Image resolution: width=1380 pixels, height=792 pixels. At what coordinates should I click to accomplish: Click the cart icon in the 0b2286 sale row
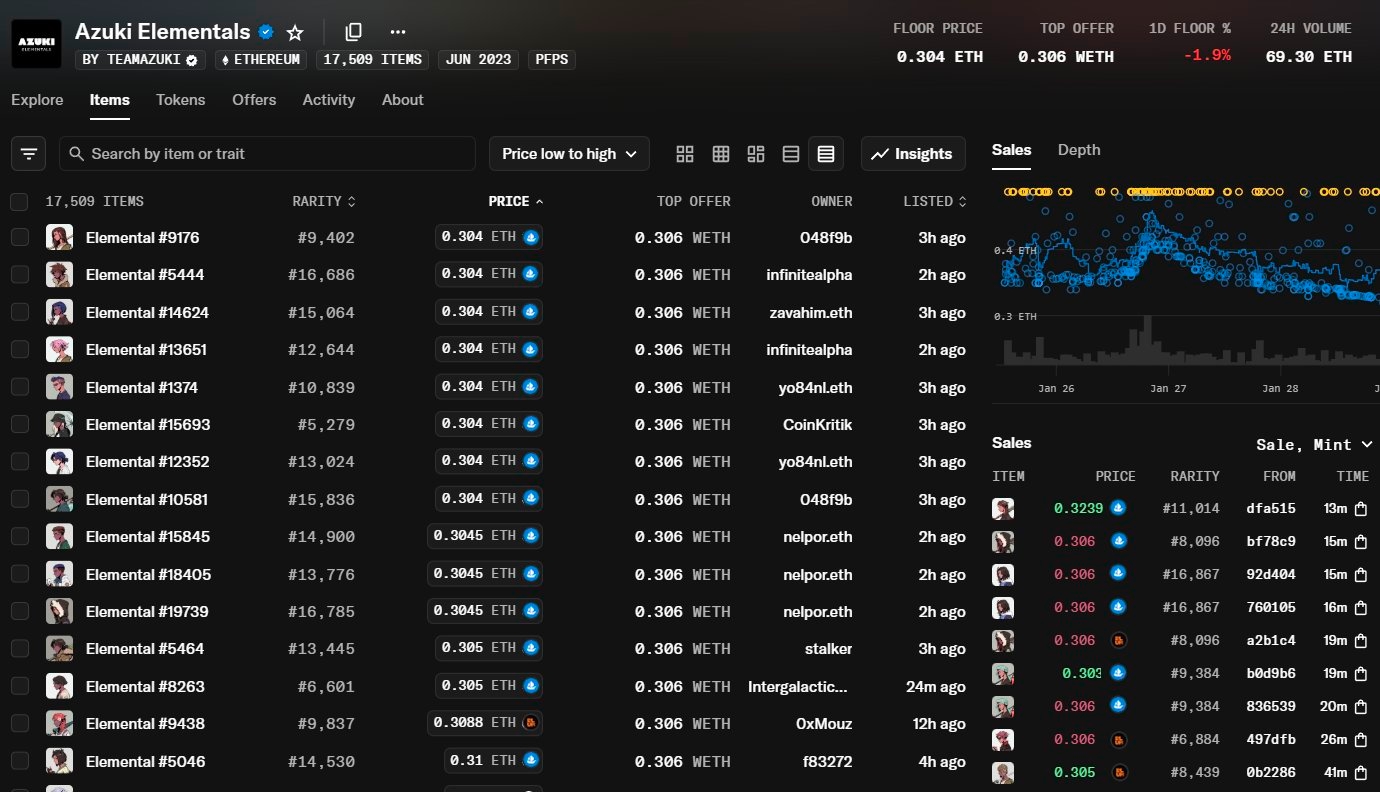(x=1361, y=773)
